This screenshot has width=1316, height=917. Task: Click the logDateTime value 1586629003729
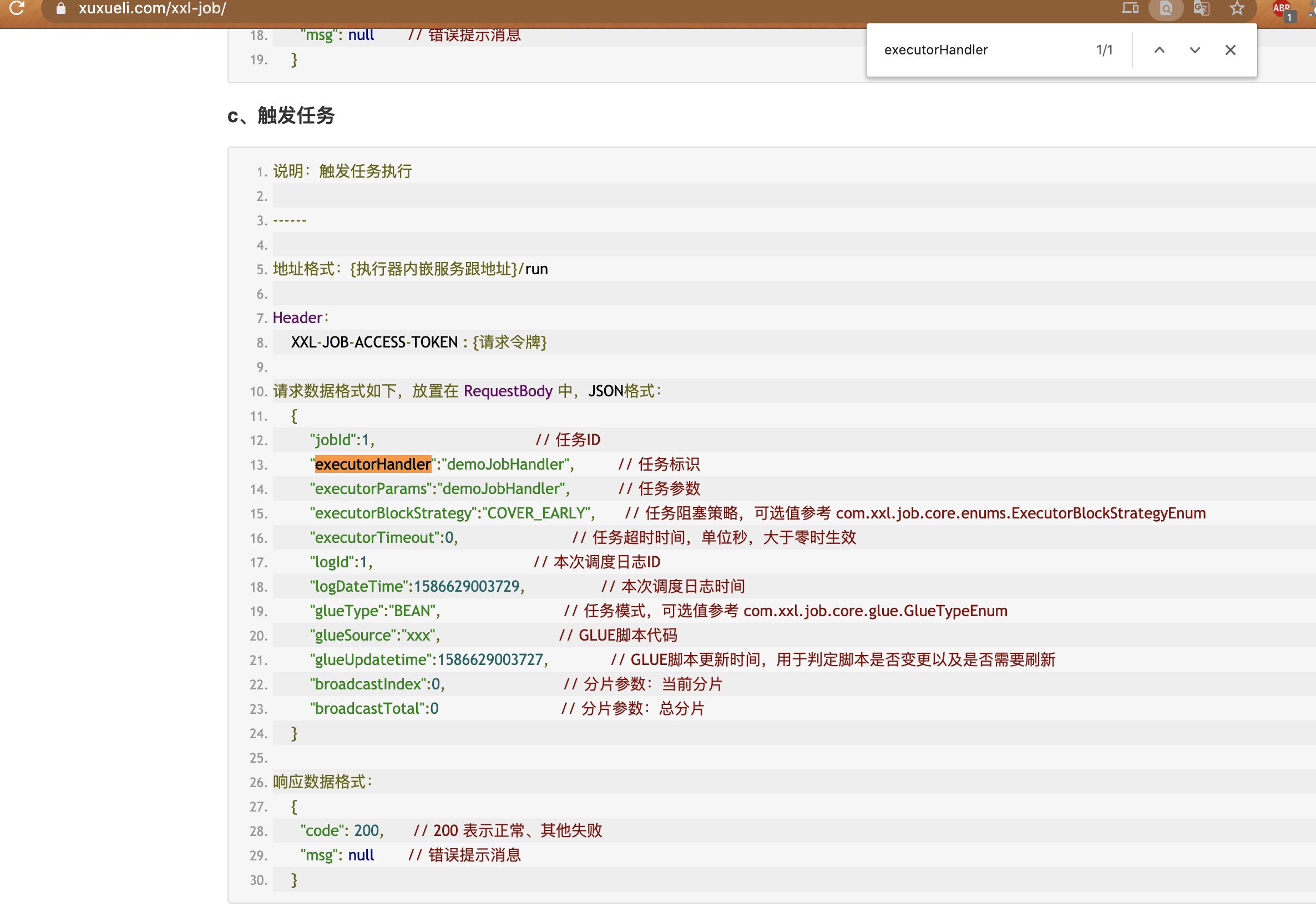pos(467,586)
